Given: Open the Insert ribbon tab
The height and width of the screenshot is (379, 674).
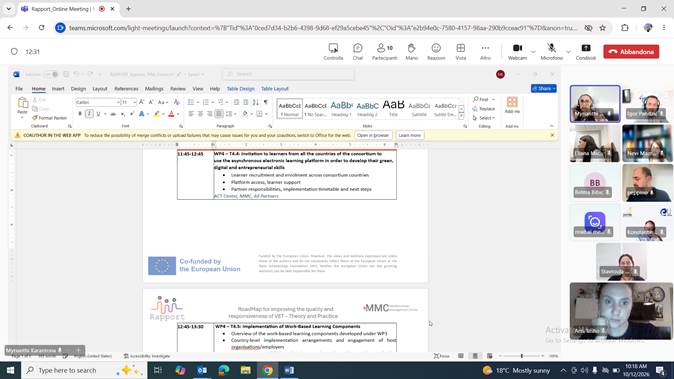Looking at the screenshot, I should pyautogui.click(x=58, y=89).
